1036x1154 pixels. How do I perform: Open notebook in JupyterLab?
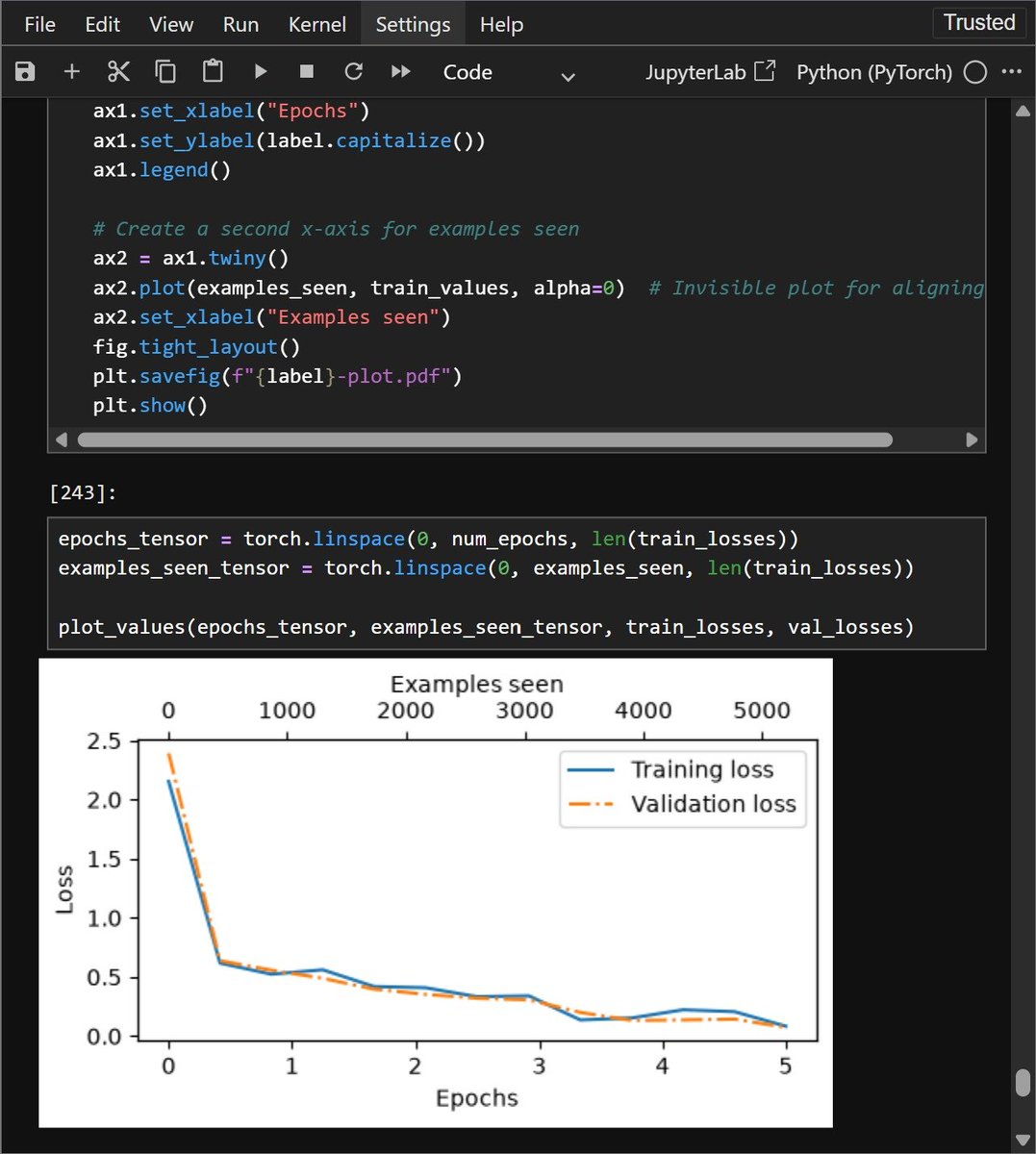(710, 72)
